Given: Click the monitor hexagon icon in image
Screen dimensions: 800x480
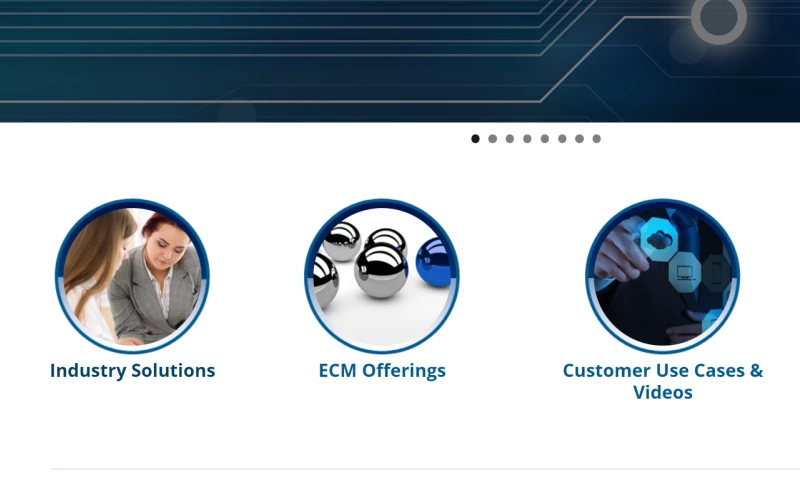Looking at the screenshot, I should pyautogui.click(x=685, y=272).
